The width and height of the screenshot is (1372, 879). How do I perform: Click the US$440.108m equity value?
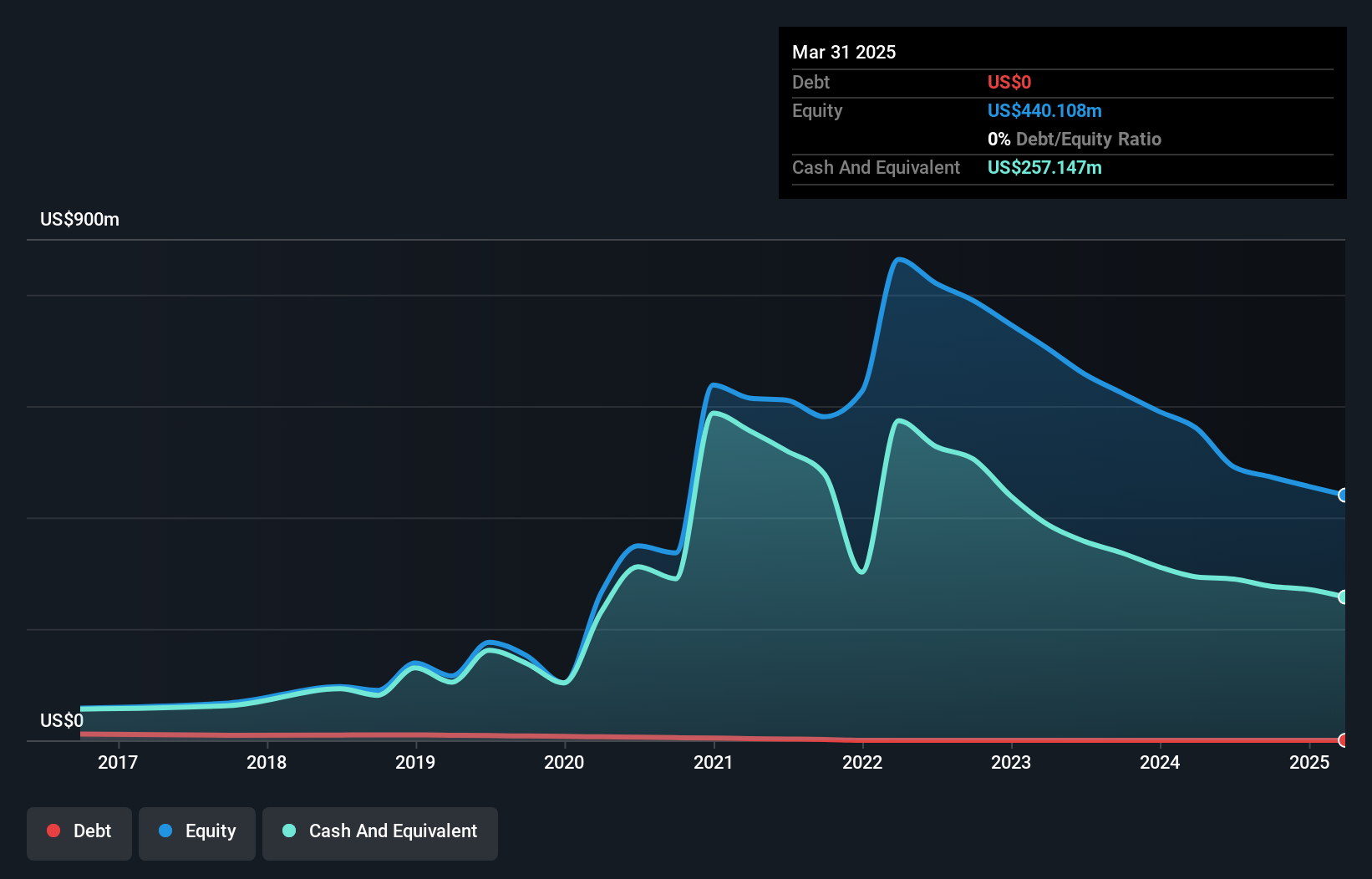(x=1044, y=110)
